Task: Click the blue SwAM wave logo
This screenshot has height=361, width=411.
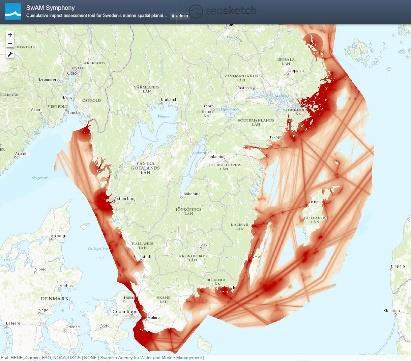Action: click(x=13, y=11)
